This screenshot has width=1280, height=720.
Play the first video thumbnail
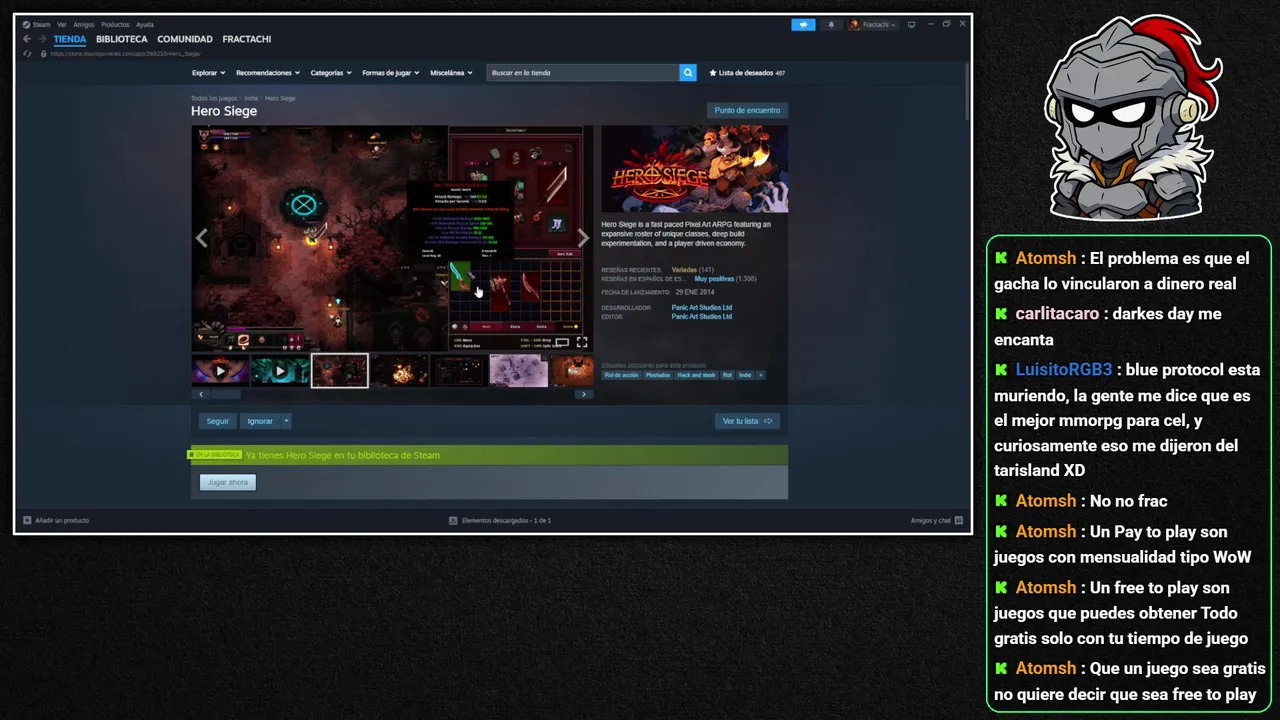point(220,371)
